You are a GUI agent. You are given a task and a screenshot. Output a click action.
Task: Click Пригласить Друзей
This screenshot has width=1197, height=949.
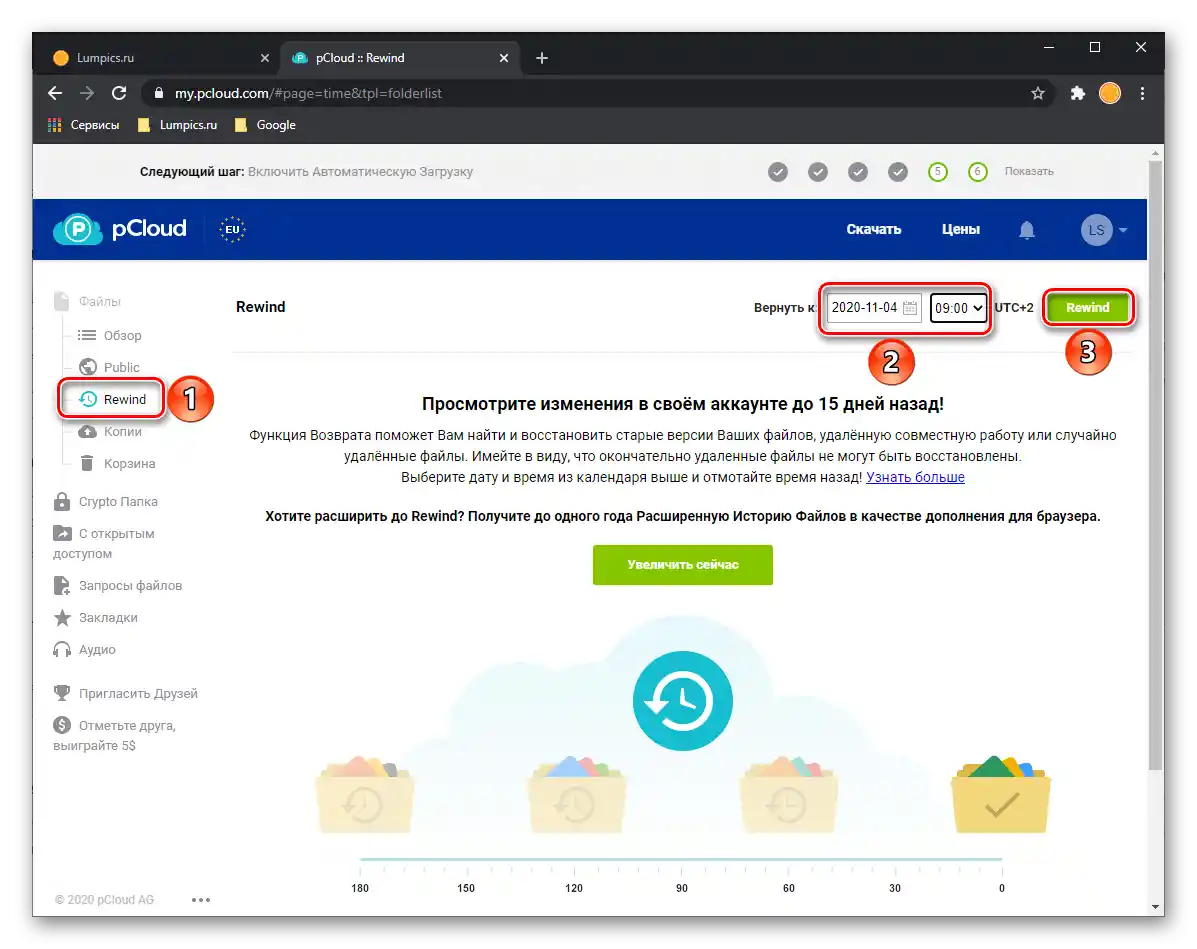click(x=125, y=693)
